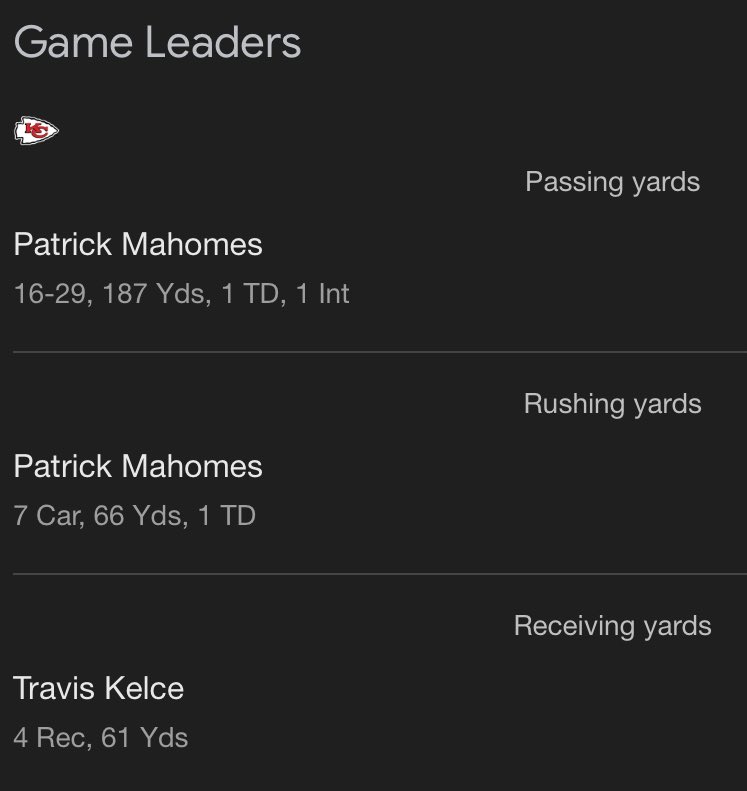Image resolution: width=747 pixels, height=791 pixels.
Task: Click the comma after 4 Rec
Action: pyautogui.click(x=87, y=744)
